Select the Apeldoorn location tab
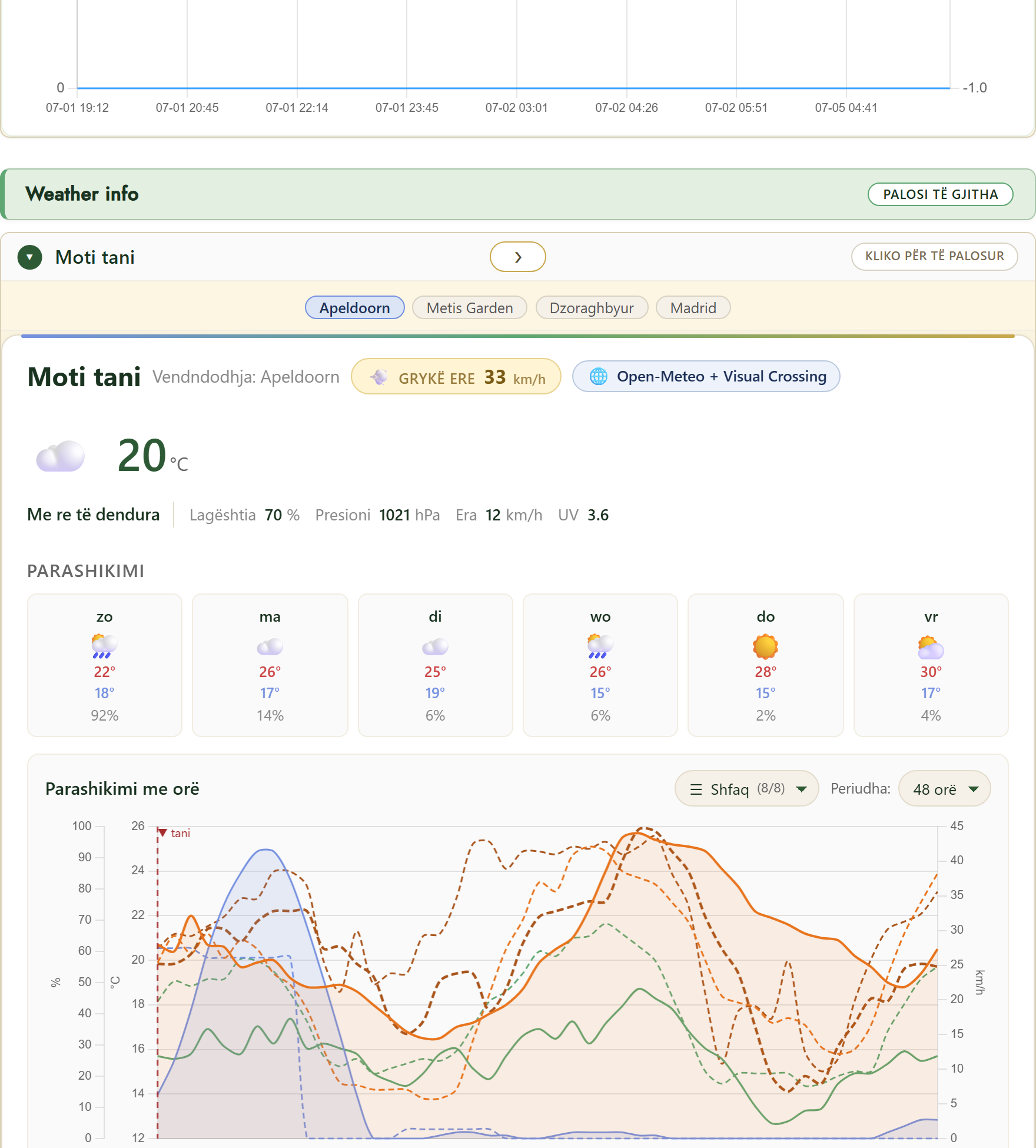 pos(354,308)
